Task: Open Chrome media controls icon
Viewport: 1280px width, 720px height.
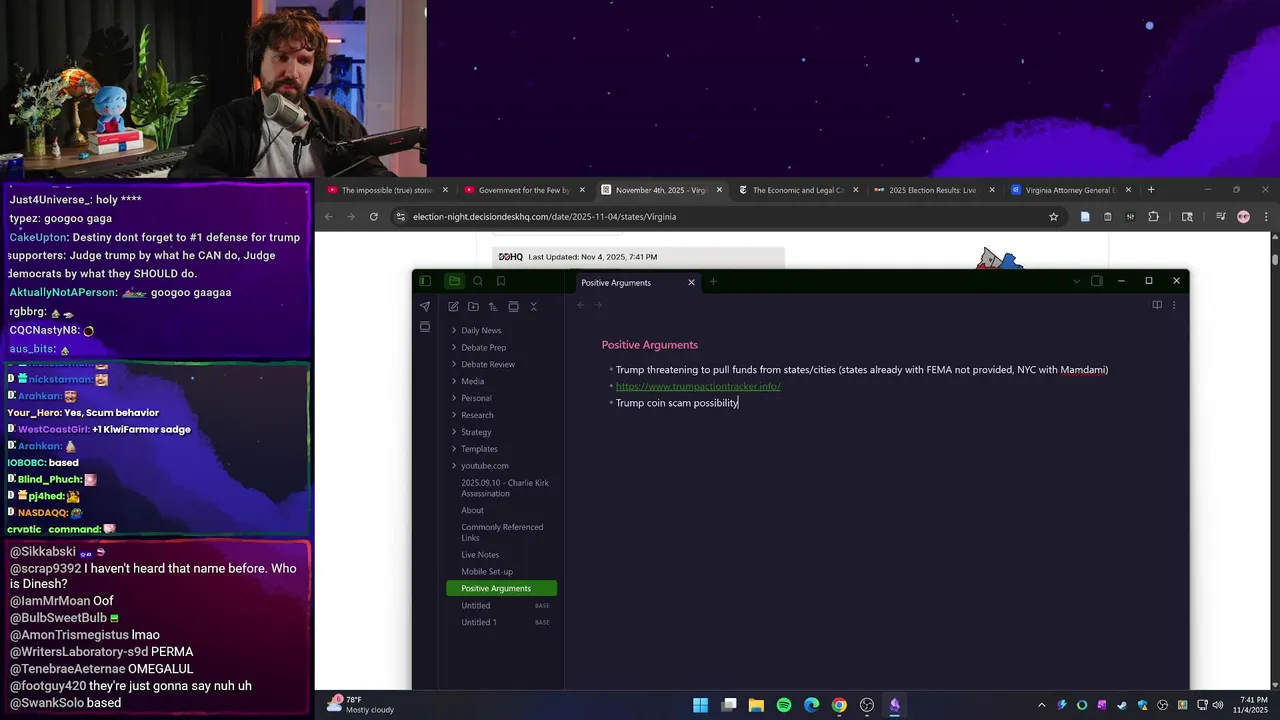Action: point(1221,217)
